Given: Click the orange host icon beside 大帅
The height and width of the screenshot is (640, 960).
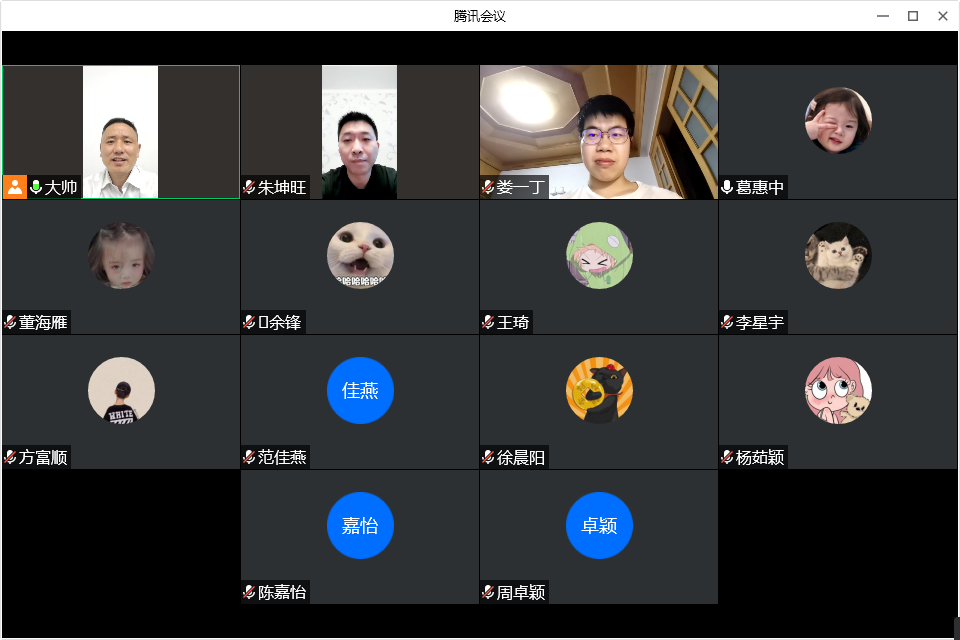Looking at the screenshot, I should pos(15,187).
